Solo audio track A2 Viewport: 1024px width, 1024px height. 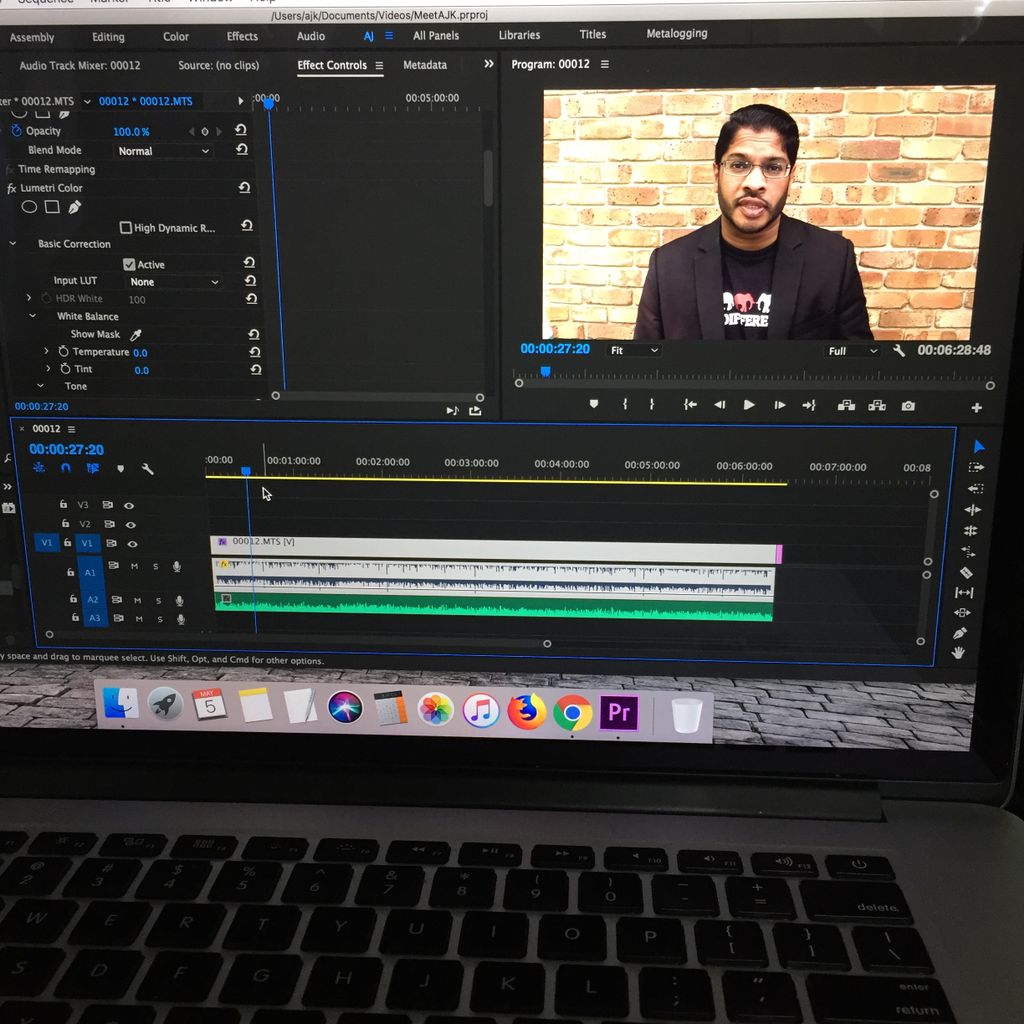[159, 600]
